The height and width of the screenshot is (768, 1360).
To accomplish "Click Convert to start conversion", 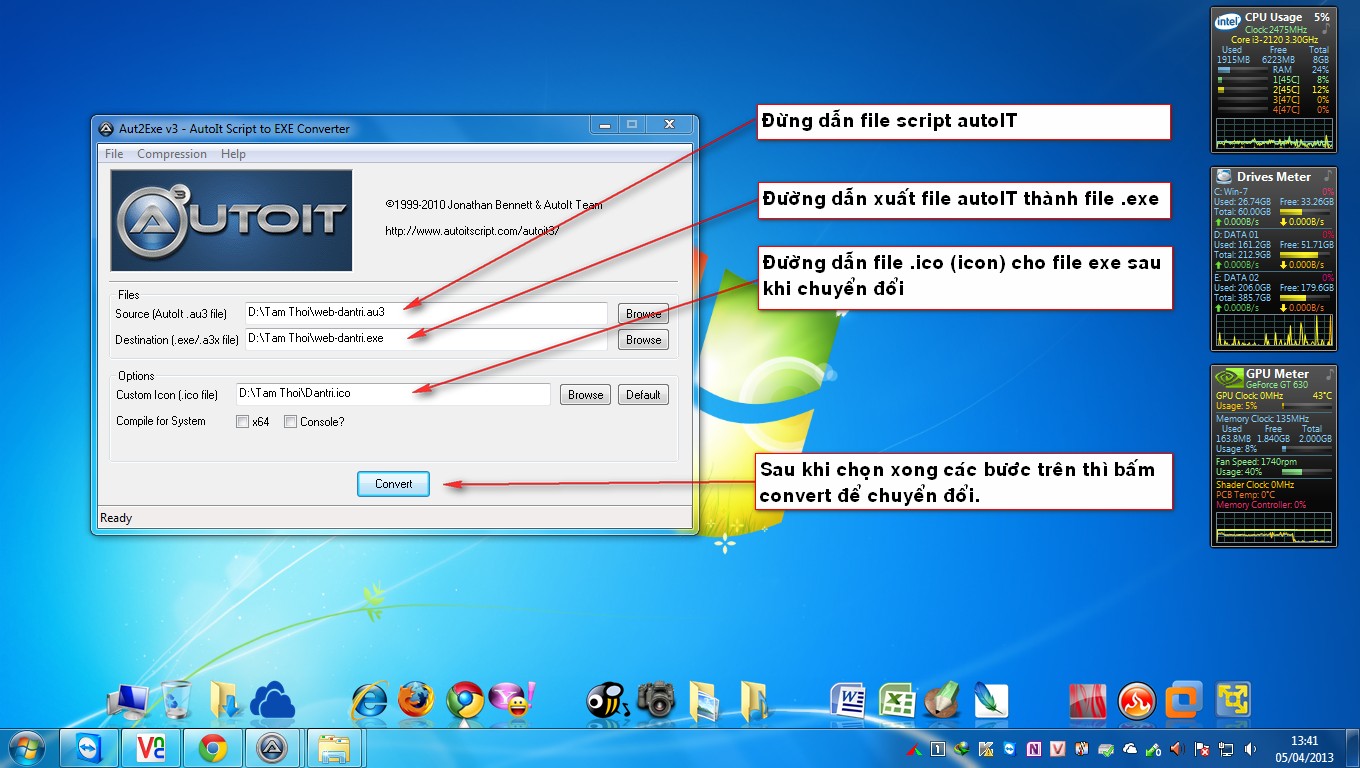I will click(x=393, y=483).
